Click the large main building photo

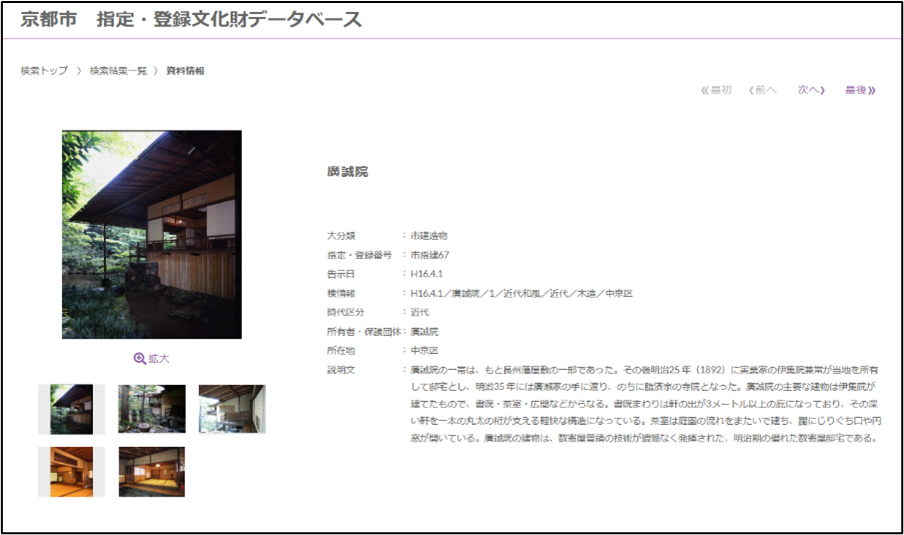point(151,234)
